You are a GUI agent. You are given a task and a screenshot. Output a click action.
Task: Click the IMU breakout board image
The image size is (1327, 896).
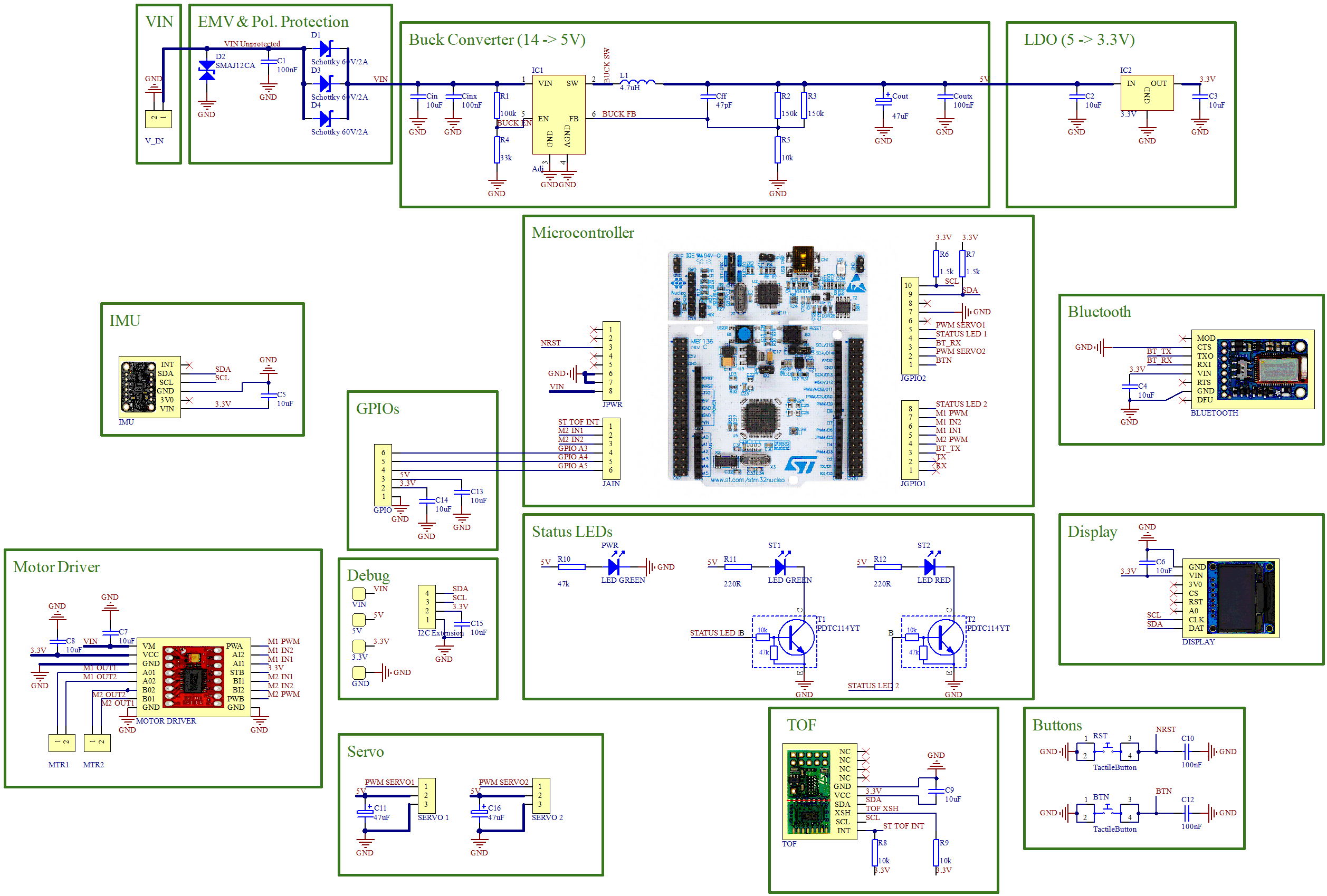(x=138, y=387)
